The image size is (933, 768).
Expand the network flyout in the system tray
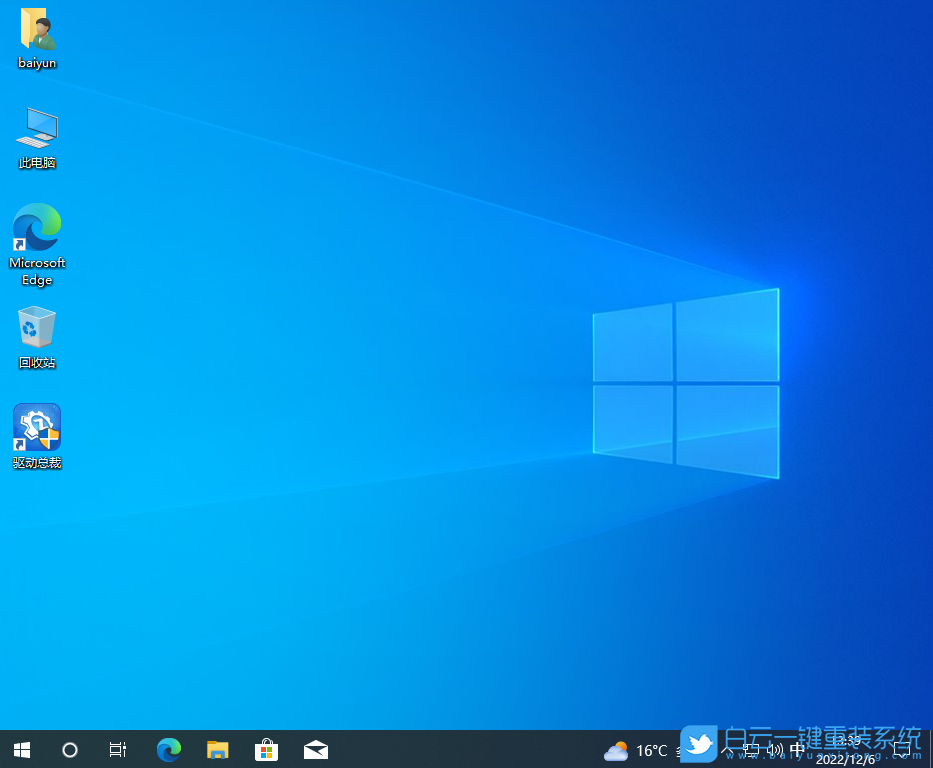749,749
